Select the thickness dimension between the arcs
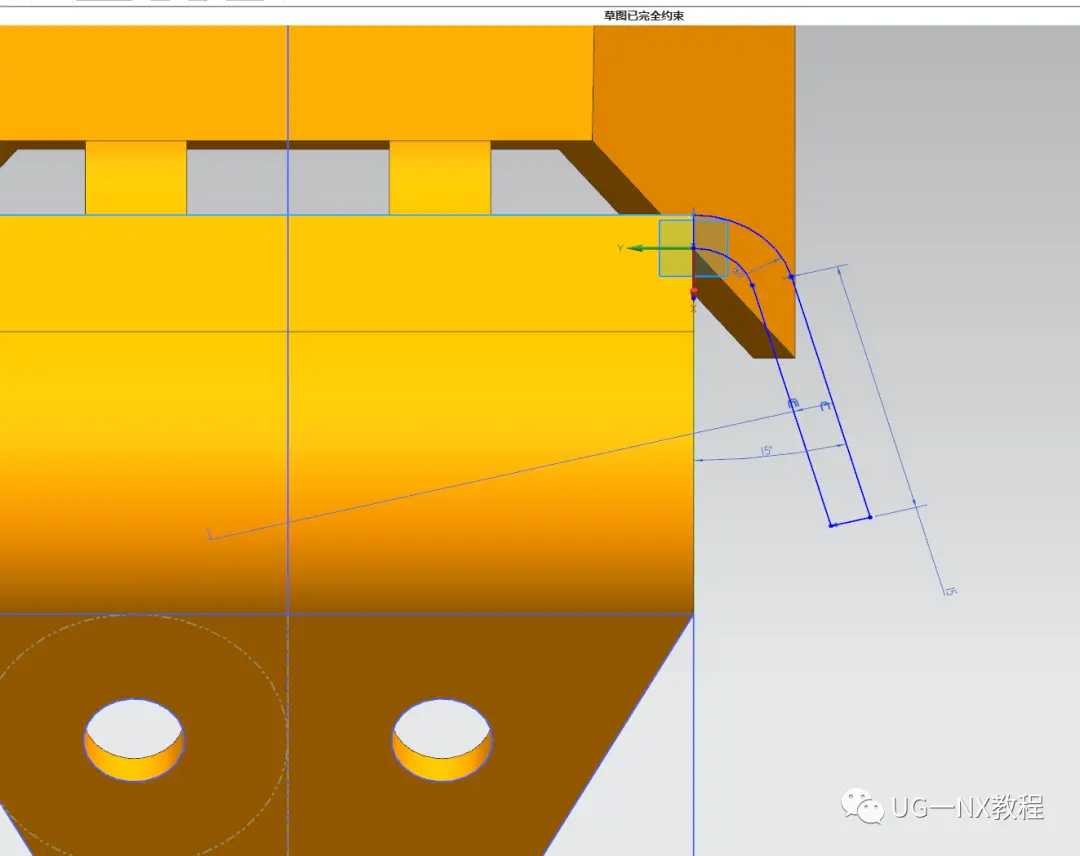Screen dimensions: 1080x856 coord(739,272)
